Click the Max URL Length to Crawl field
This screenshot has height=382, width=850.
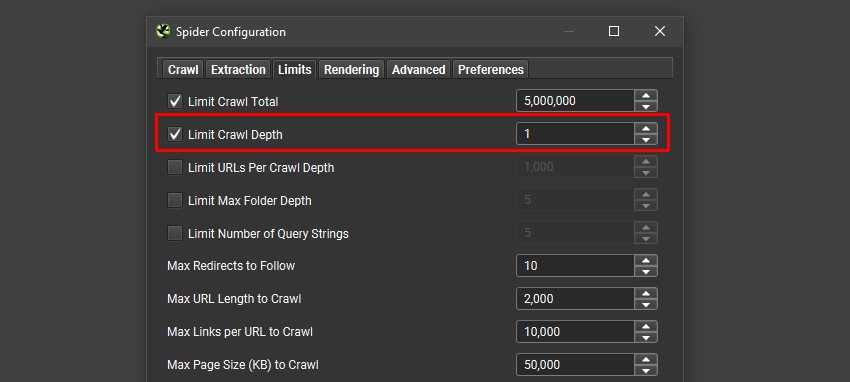[x=575, y=299]
